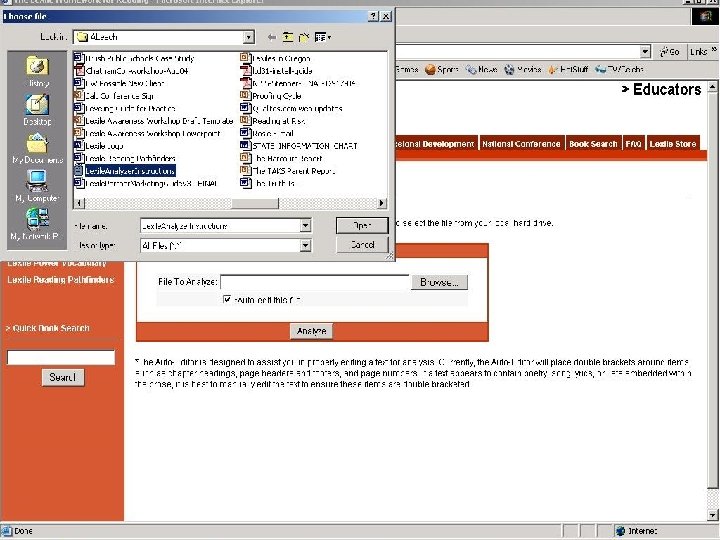Screen dimensions: 720x540
Task: Select the Proofing Cycle file
Action: tap(271, 96)
